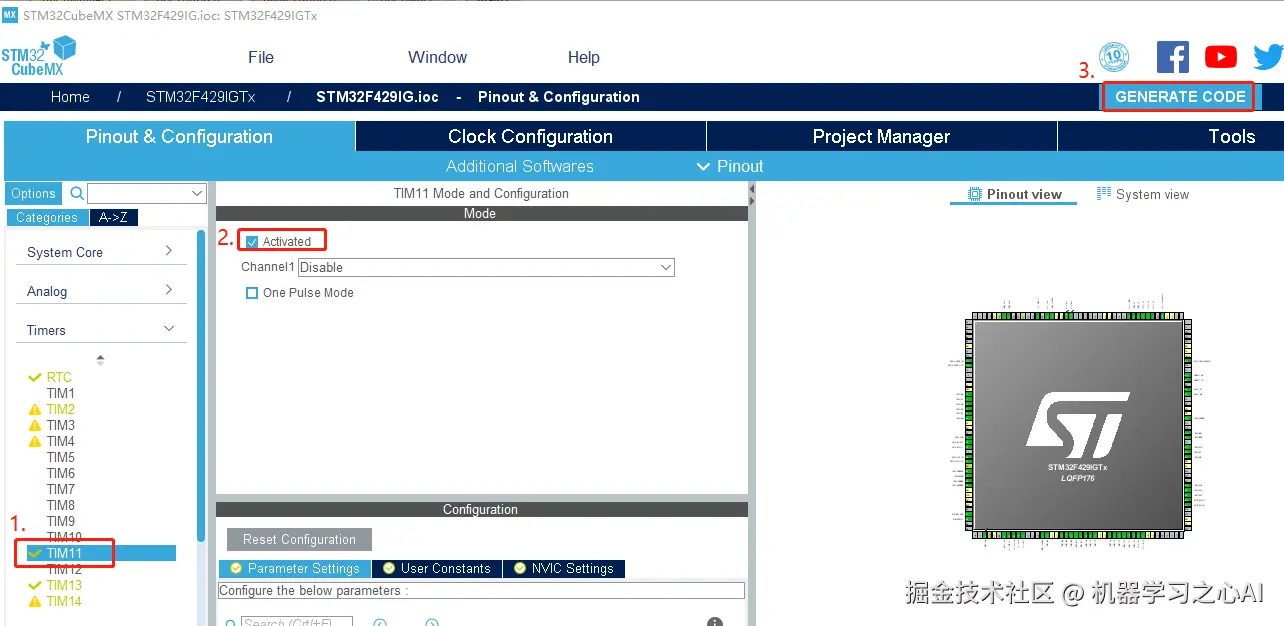
Task: Click the warning icon beside TIM2
Action: [x=35, y=409]
